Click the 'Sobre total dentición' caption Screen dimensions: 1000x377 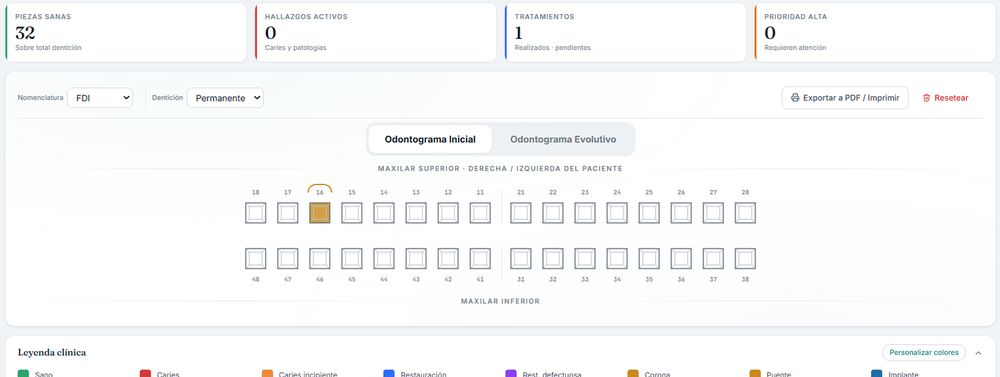[x=48, y=48]
